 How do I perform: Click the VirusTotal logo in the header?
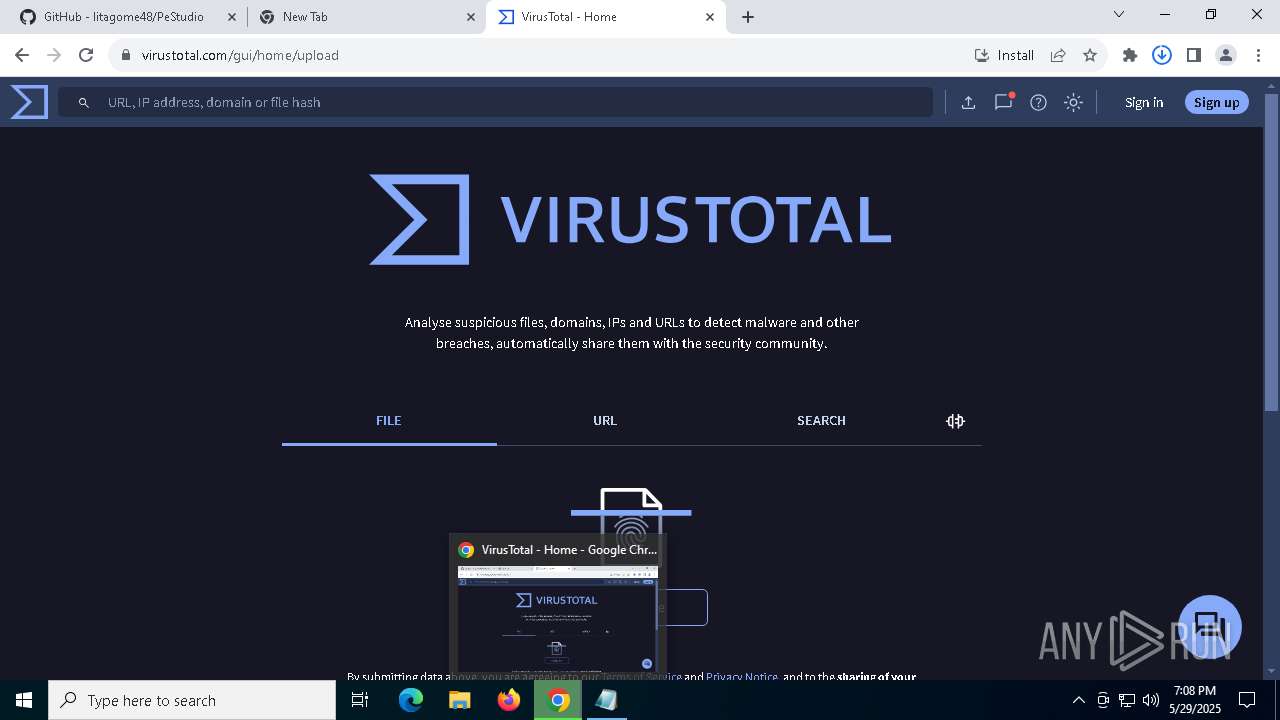click(29, 102)
